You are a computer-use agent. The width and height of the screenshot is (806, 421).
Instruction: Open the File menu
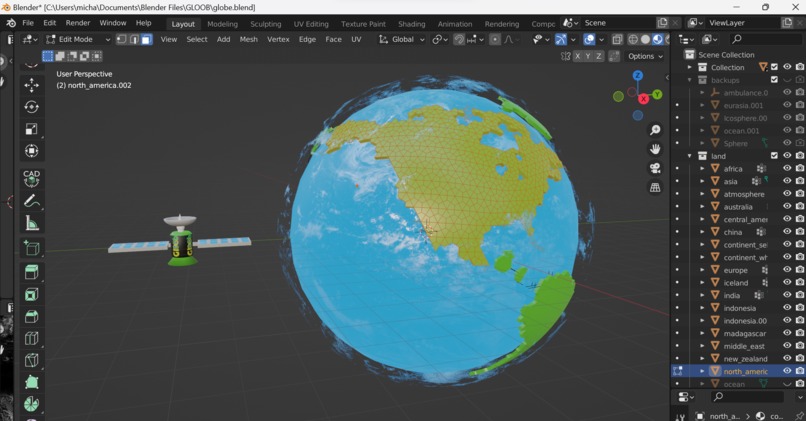point(28,23)
